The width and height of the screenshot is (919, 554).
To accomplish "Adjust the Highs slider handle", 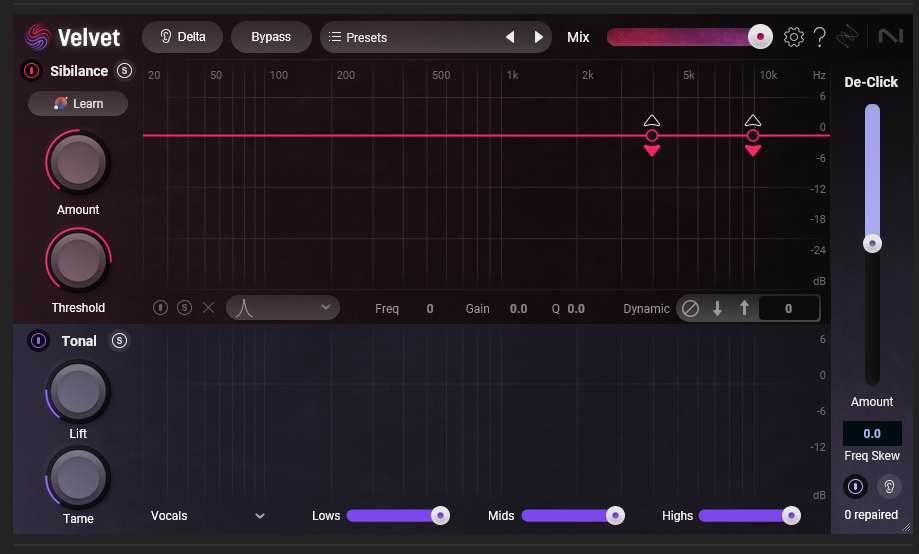I will [791, 516].
